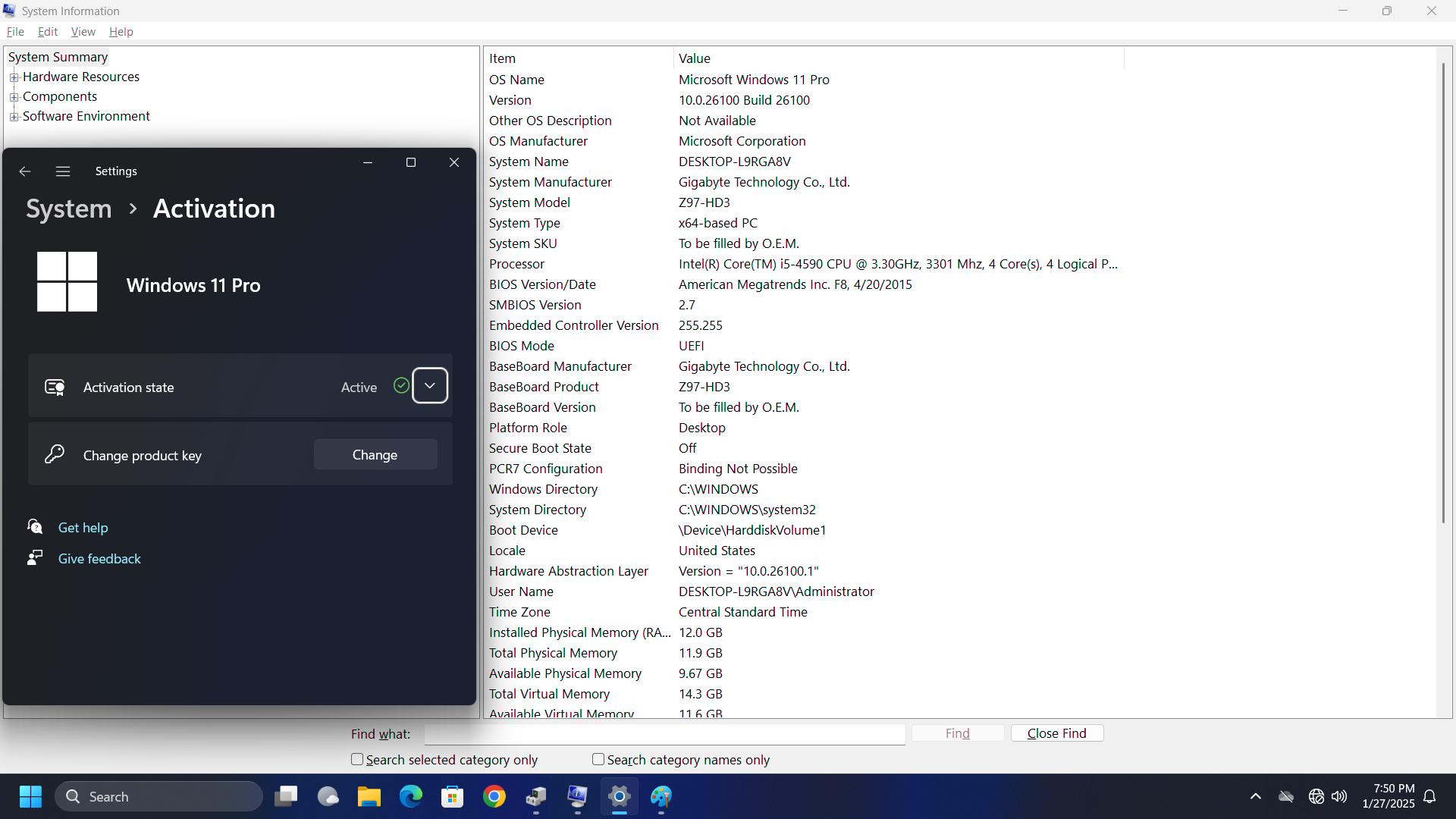Screen dimensions: 1456x819
Task: Select the Software Environment tree label
Action: click(x=86, y=116)
